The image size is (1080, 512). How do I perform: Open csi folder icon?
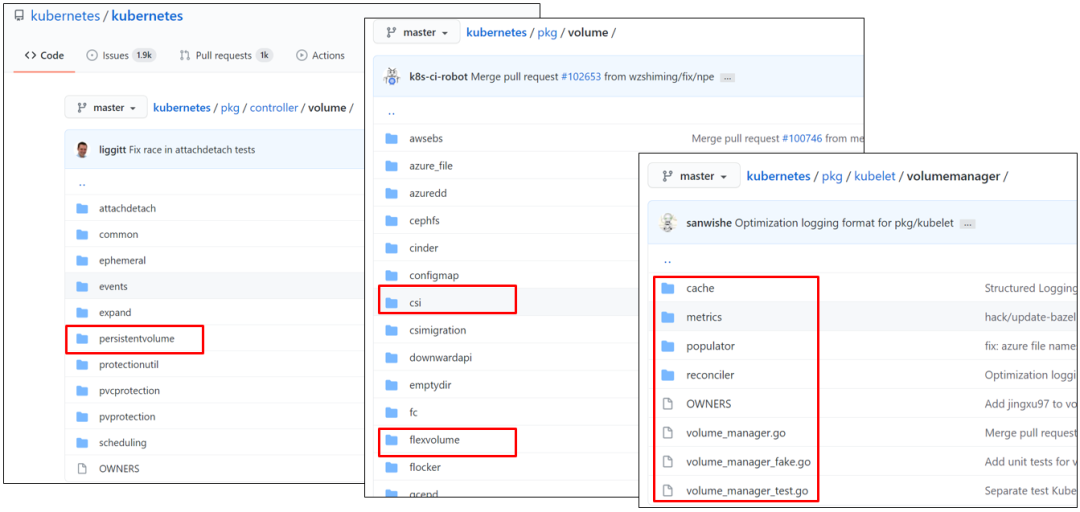pyautogui.click(x=392, y=303)
